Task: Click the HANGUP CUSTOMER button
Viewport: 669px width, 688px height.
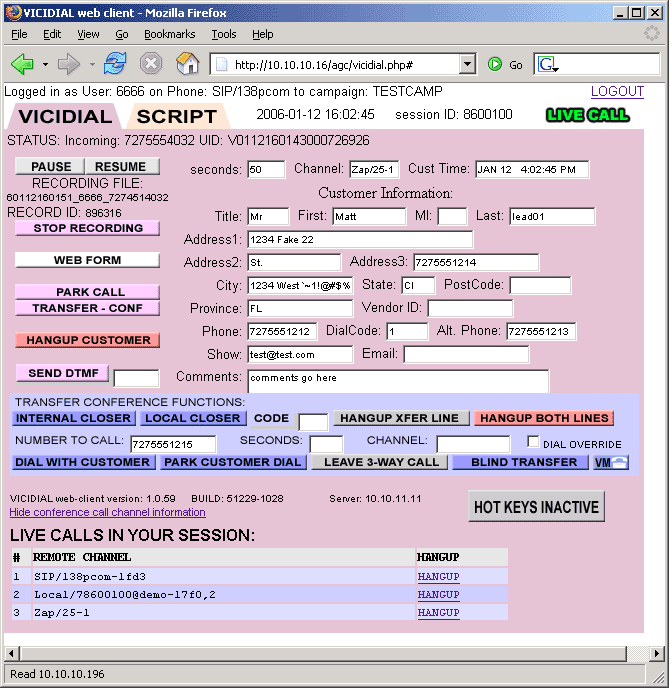Action: 88,340
